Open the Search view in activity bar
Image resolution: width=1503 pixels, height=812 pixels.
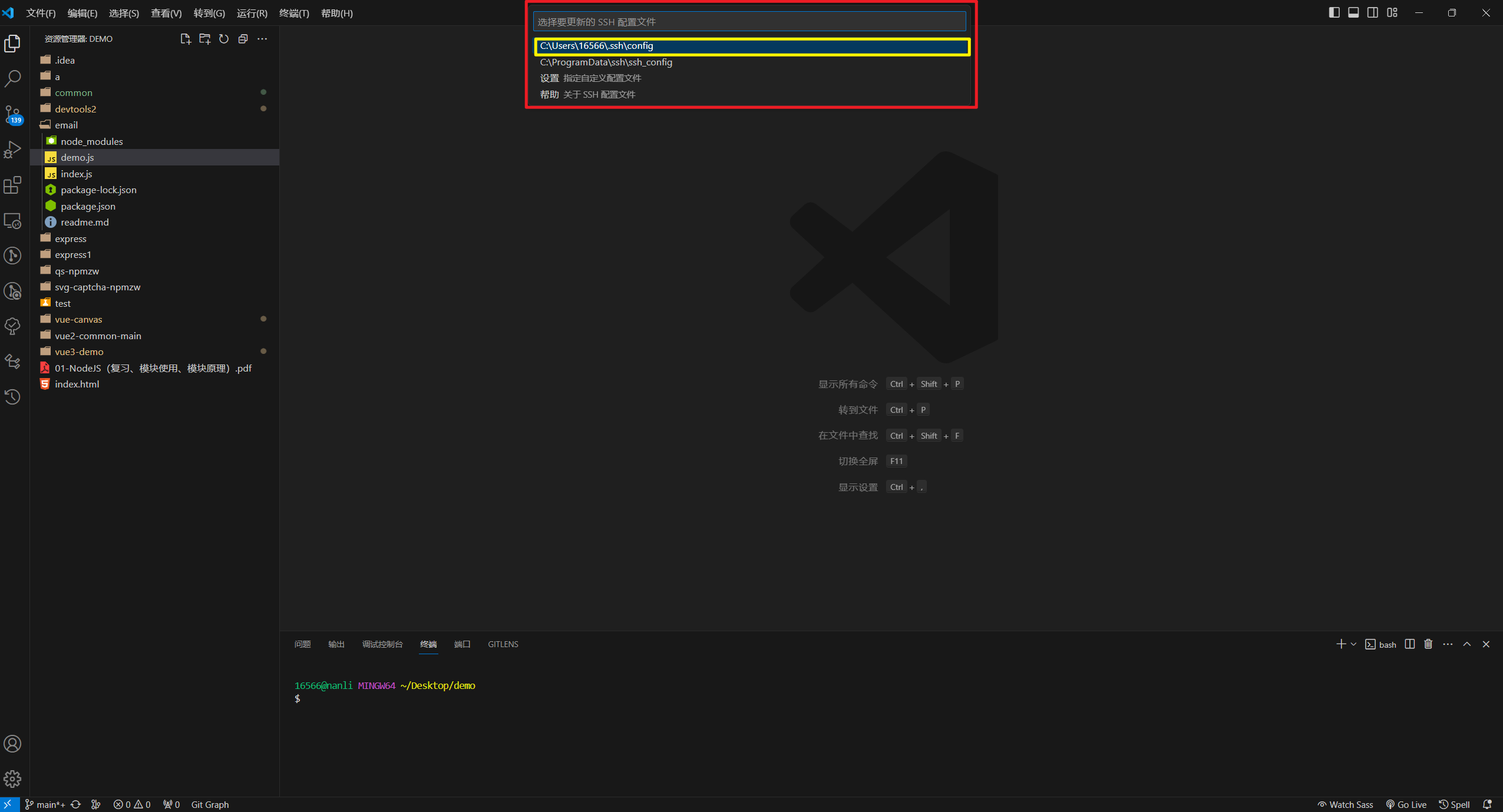tap(12, 78)
